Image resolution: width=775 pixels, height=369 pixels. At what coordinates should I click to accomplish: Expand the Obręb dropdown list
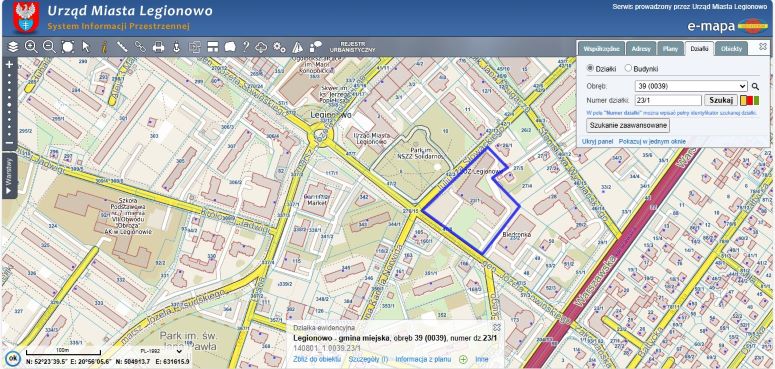tap(691, 86)
